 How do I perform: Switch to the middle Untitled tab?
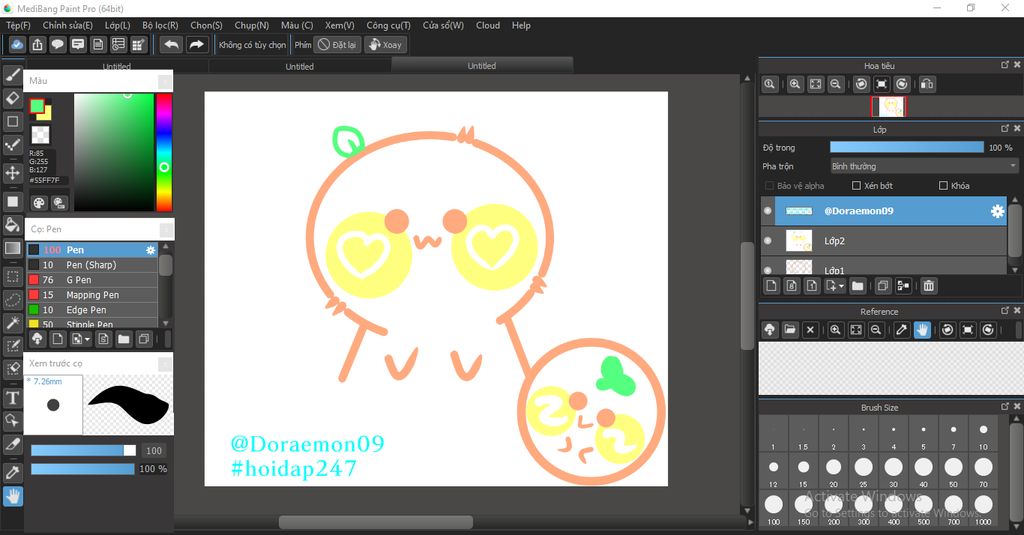point(300,66)
